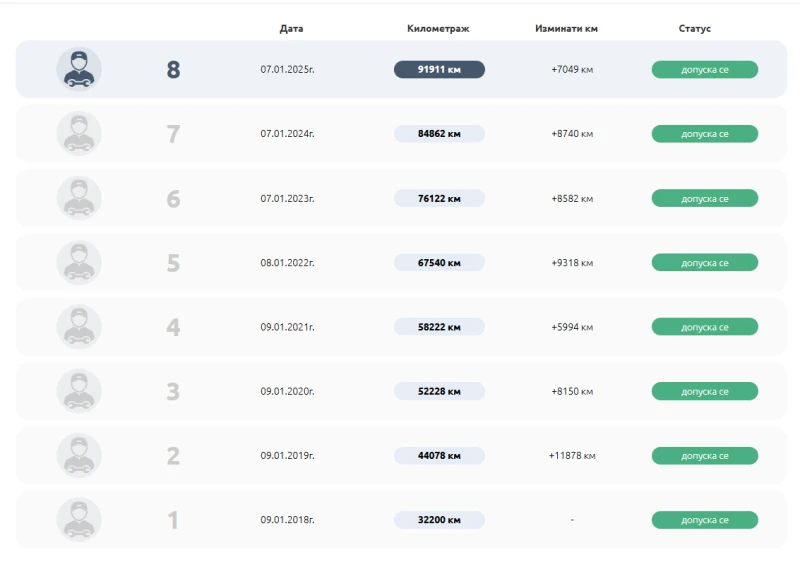Click the допуска се status for 09.01.2018г.

pos(704,520)
